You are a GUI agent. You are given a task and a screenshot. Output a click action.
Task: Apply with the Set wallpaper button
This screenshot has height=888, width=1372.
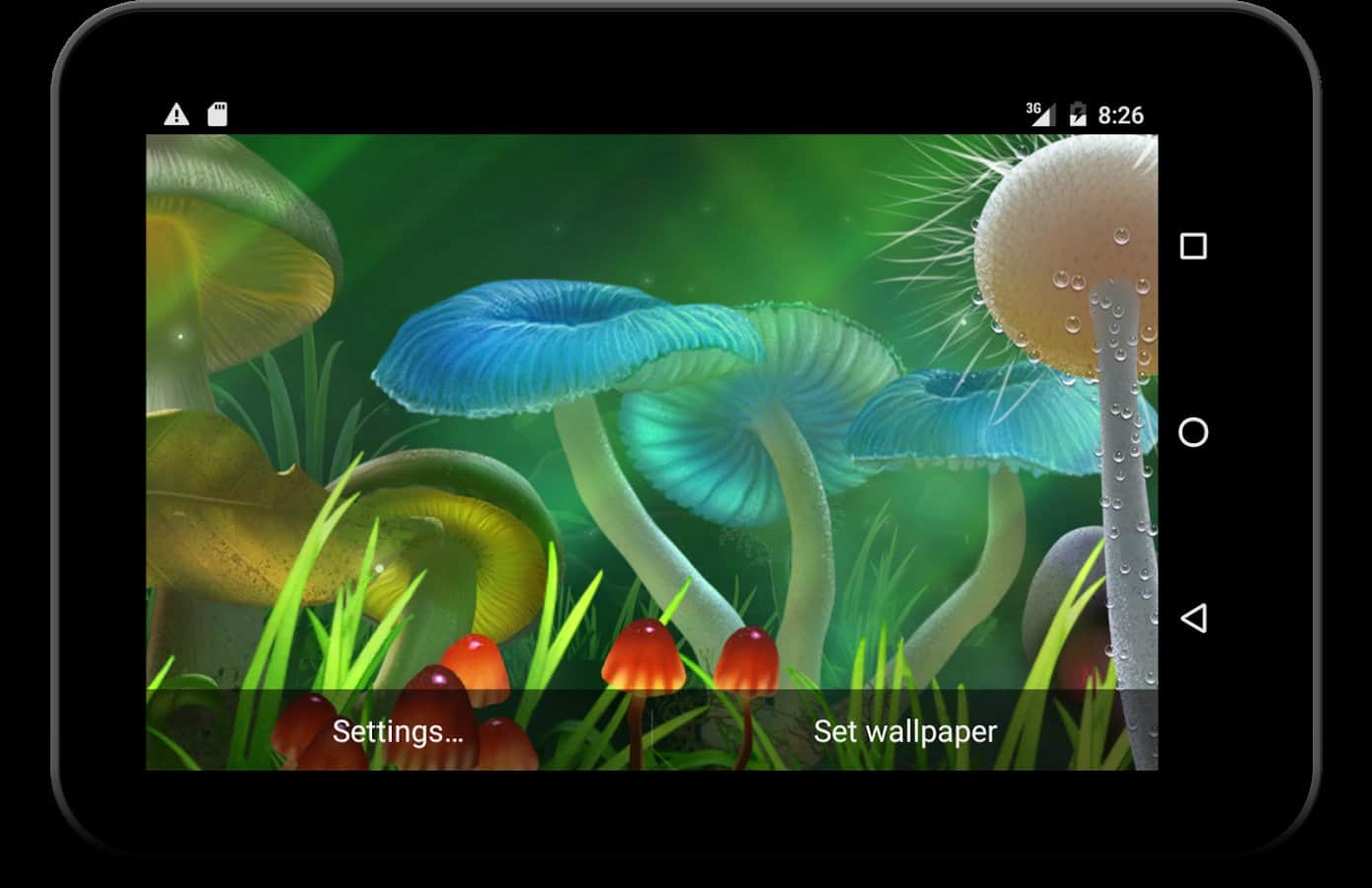click(904, 731)
